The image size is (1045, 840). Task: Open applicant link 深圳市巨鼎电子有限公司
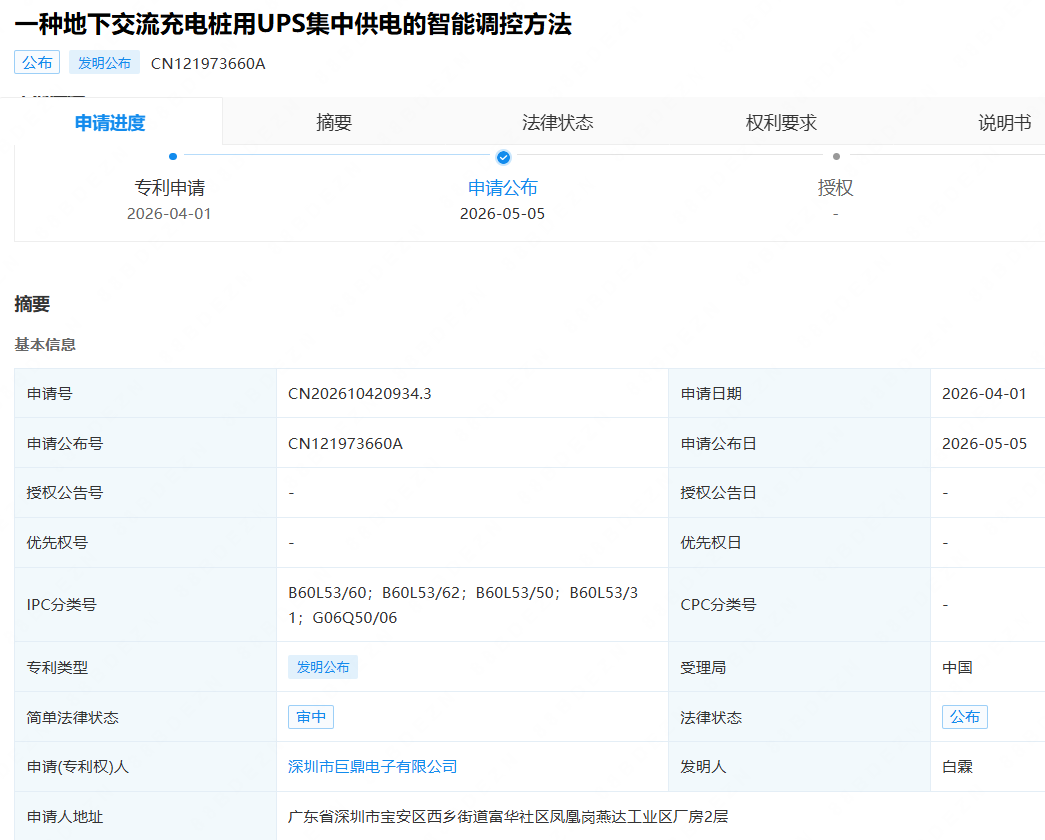pos(373,767)
